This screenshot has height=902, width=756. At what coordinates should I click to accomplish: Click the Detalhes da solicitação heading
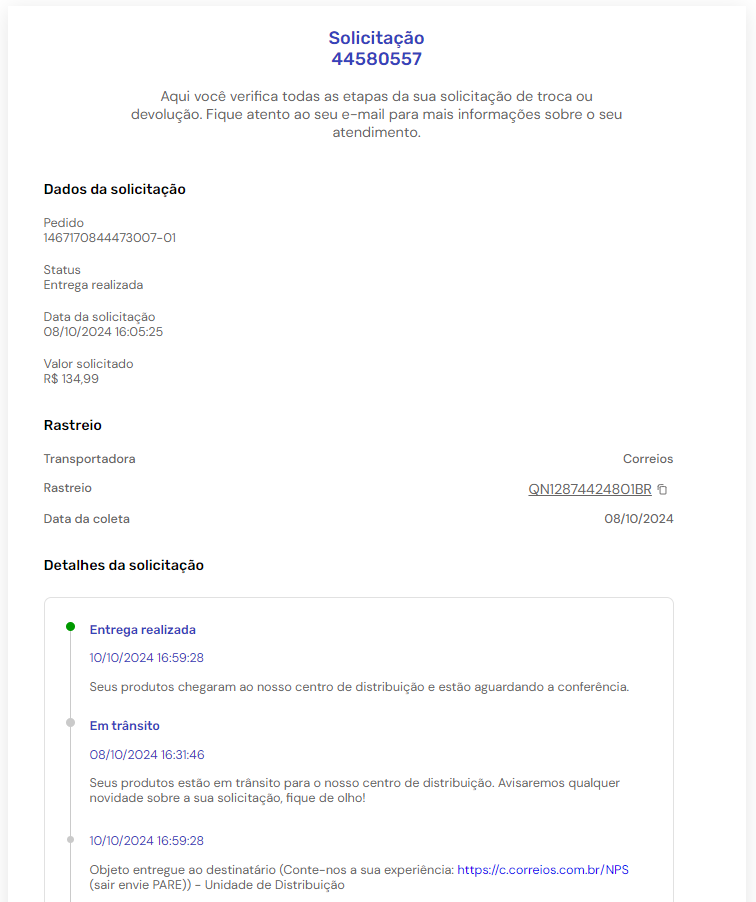coord(124,565)
